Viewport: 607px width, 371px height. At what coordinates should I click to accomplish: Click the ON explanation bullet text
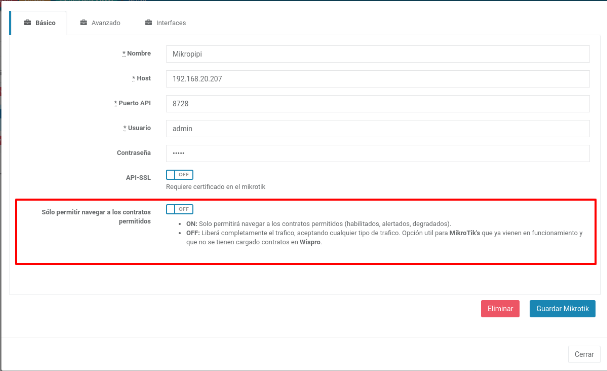[x=319, y=223]
